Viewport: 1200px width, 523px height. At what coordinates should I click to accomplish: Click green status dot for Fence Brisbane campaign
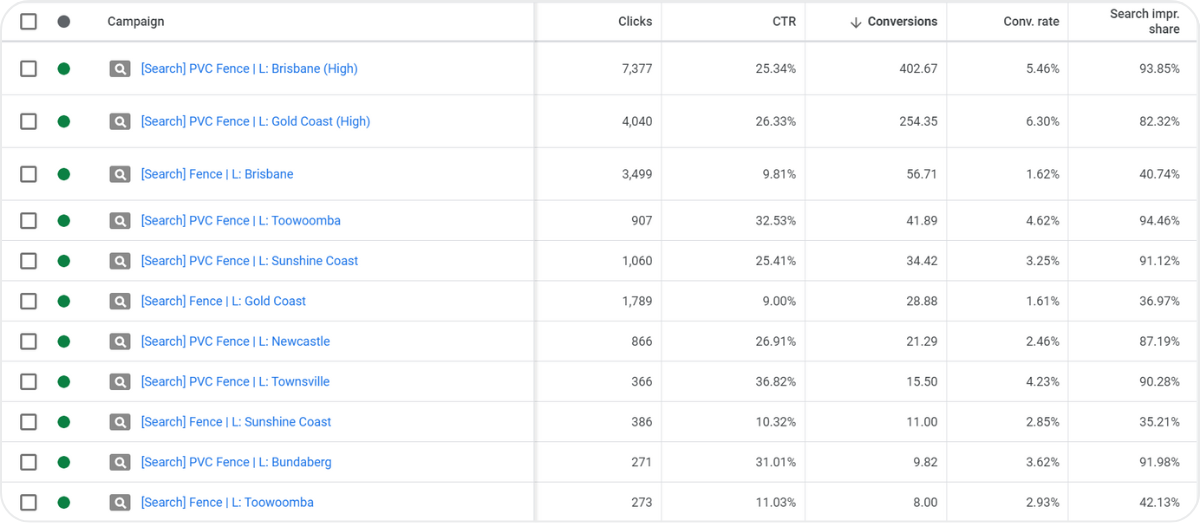click(64, 174)
